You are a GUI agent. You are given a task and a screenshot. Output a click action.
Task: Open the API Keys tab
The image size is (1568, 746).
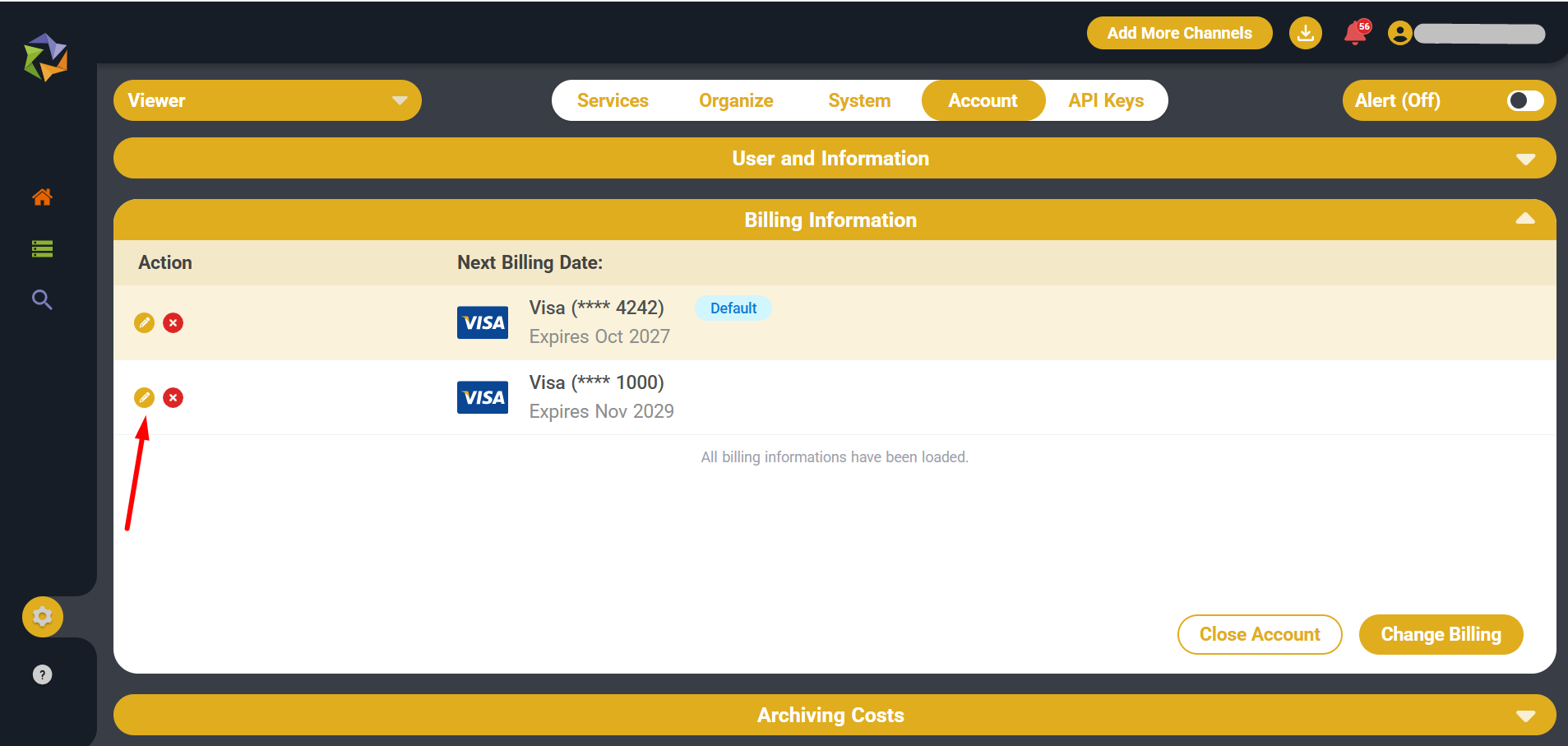[x=1106, y=100]
